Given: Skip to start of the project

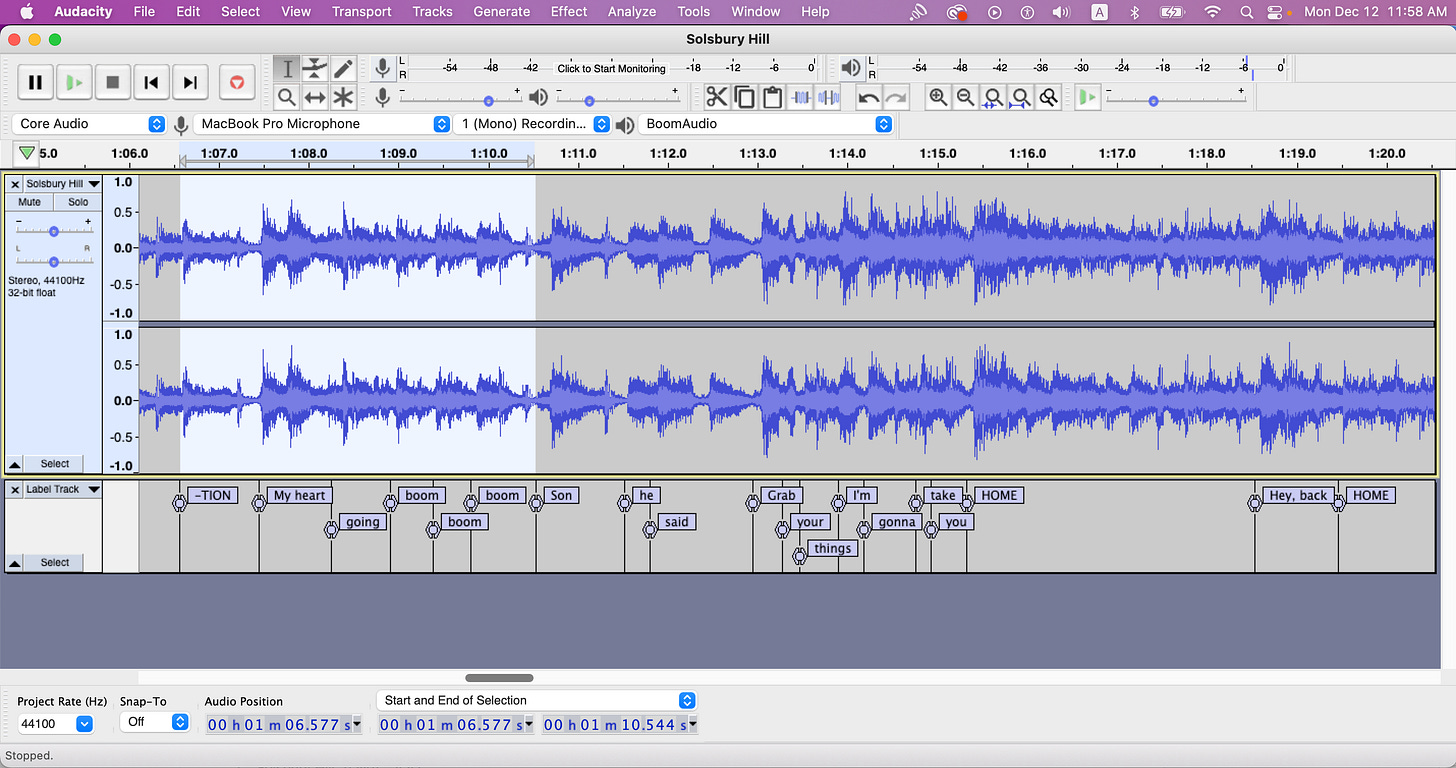Looking at the screenshot, I should tap(151, 82).
